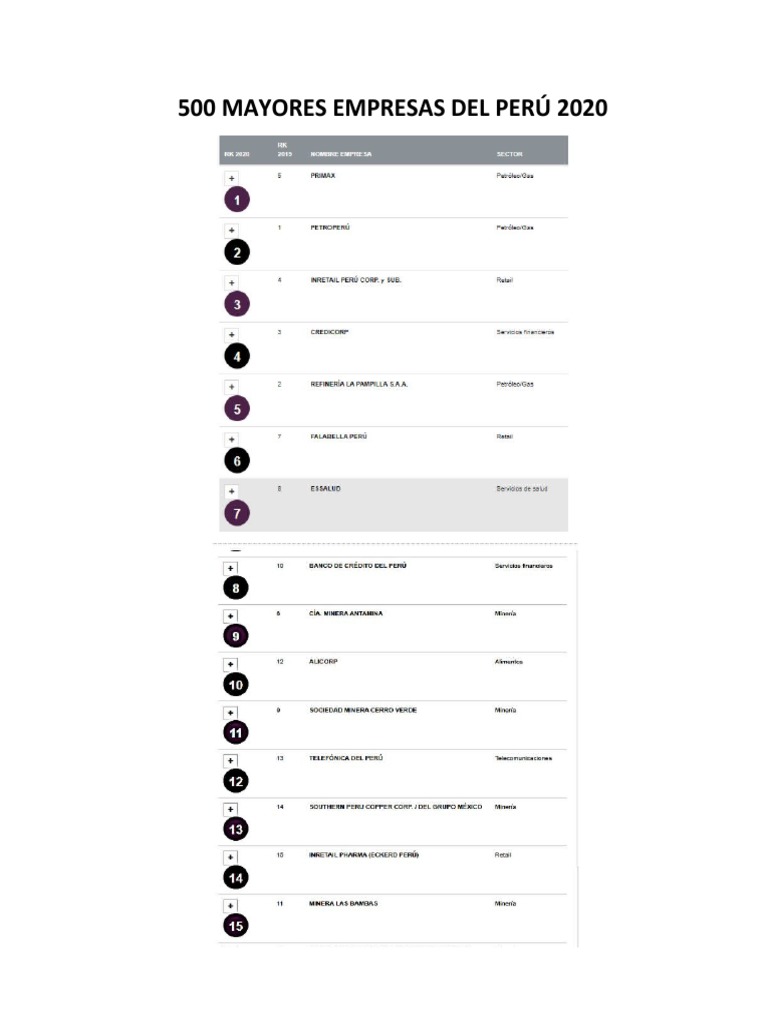
Task: Click the rank 14 circle badge
Action: click(x=236, y=878)
